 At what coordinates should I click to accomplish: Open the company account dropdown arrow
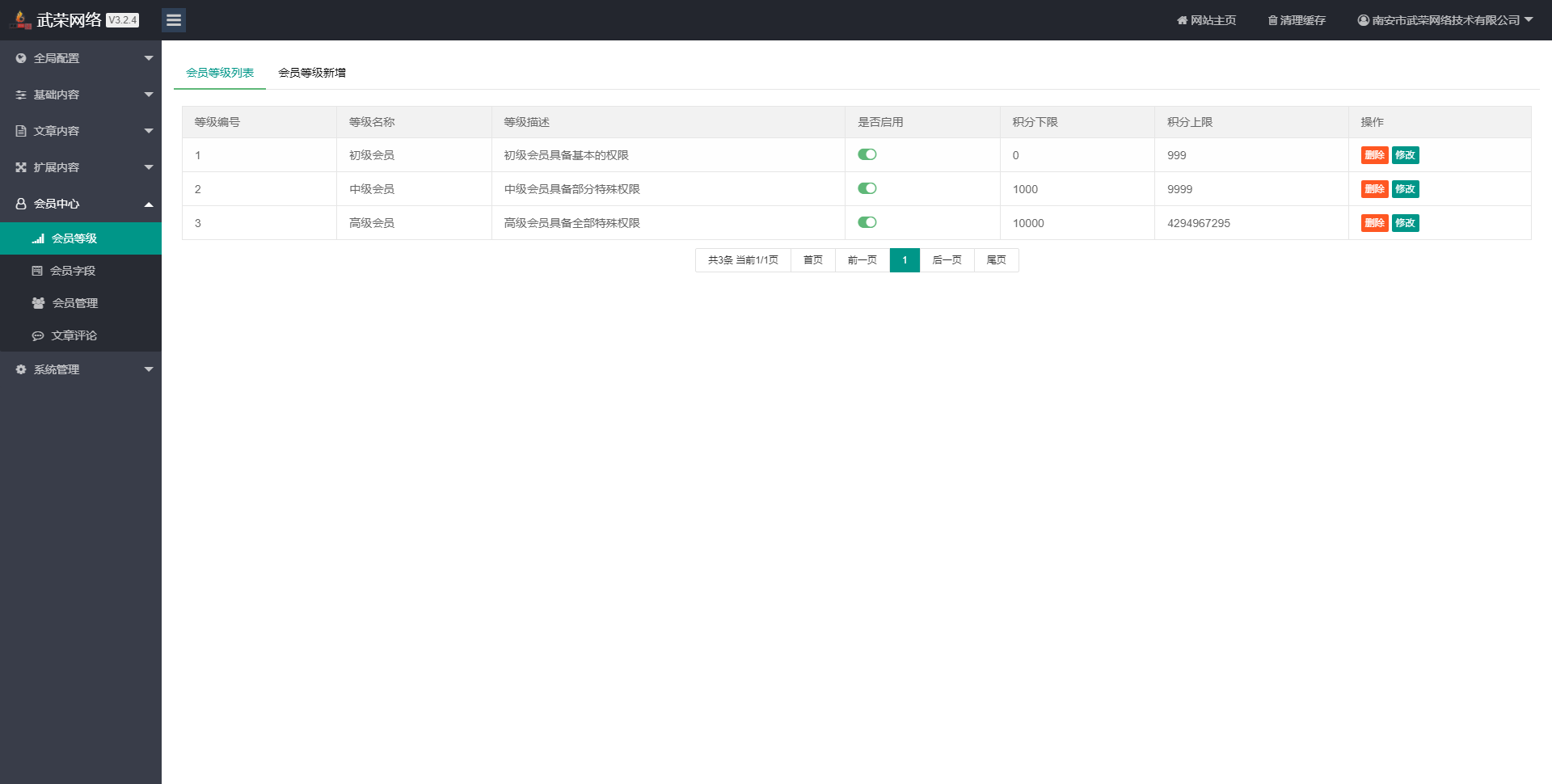tap(1529, 19)
